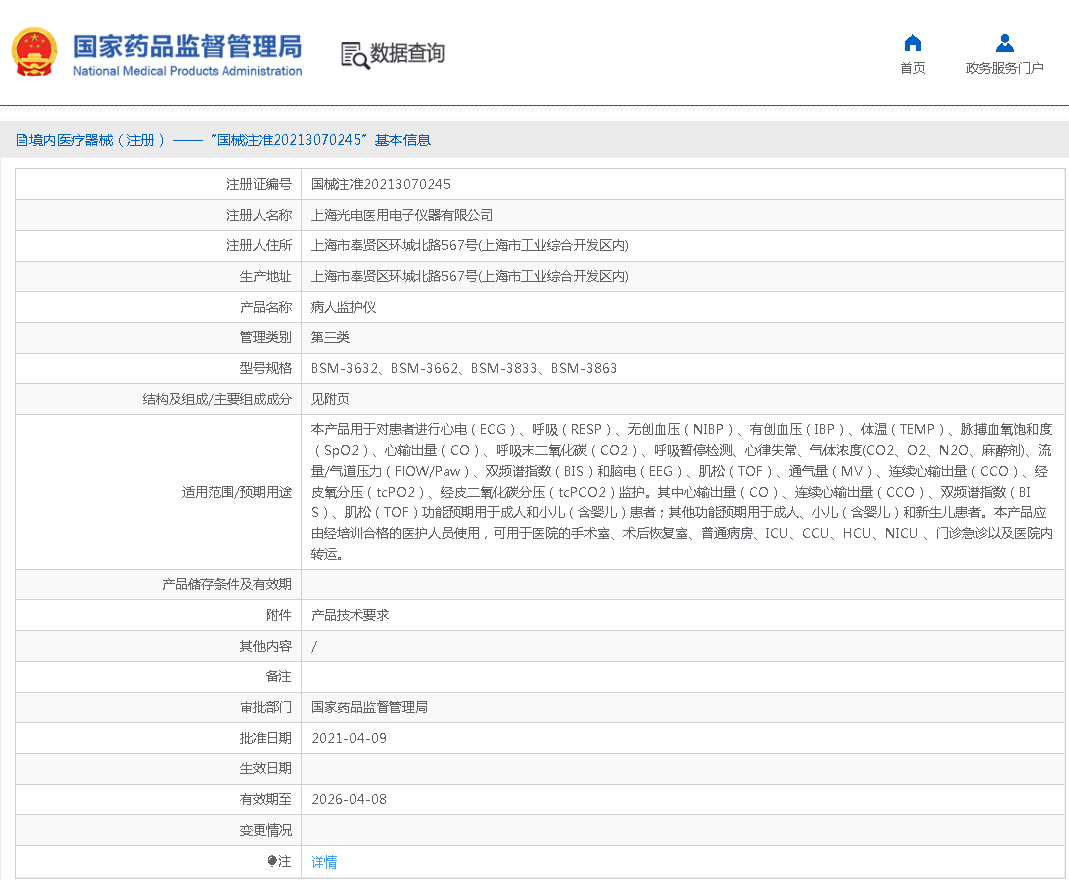This screenshot has height=880, width=1069.
Task: Click the 见附页 text in 结构及组成 row
Action: pyautogui.click(x=333, y=399)
